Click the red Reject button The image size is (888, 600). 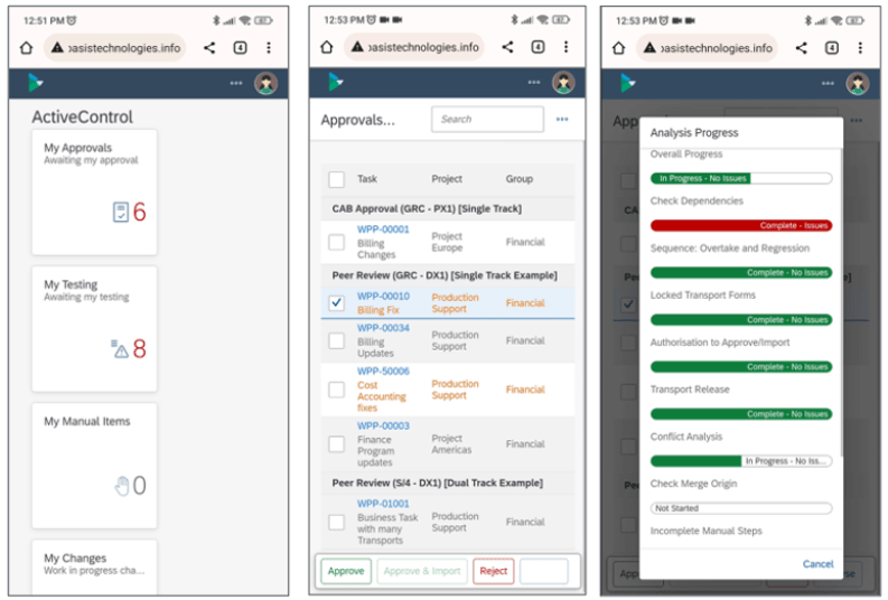click(493, 571)
